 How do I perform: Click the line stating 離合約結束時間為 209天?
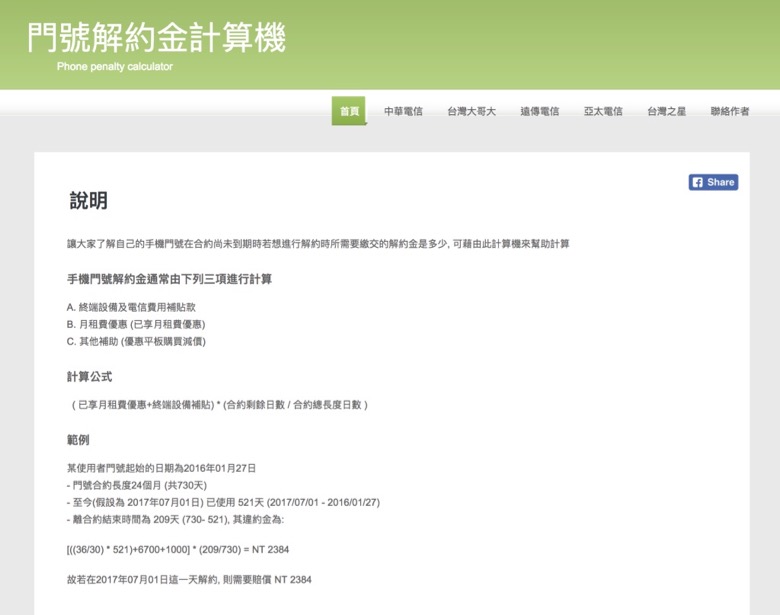[x=176, y=519]
